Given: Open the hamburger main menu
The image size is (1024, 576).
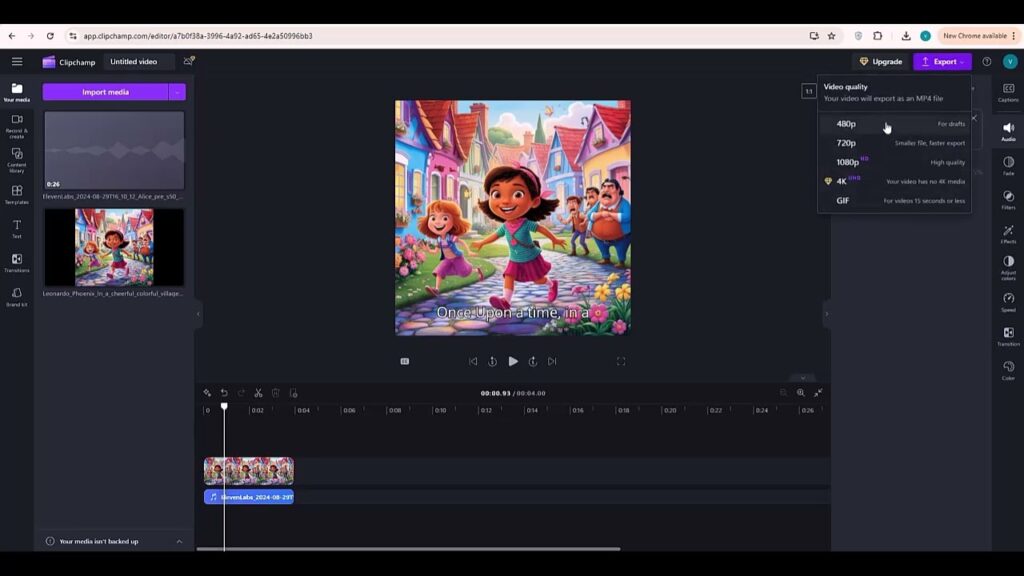Looking at the screenshot, I should (17, 61).
